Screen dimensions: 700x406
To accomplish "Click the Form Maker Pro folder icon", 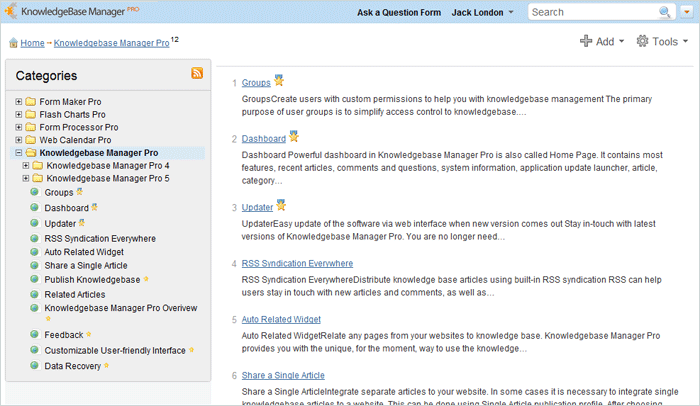I will (30, 101).
